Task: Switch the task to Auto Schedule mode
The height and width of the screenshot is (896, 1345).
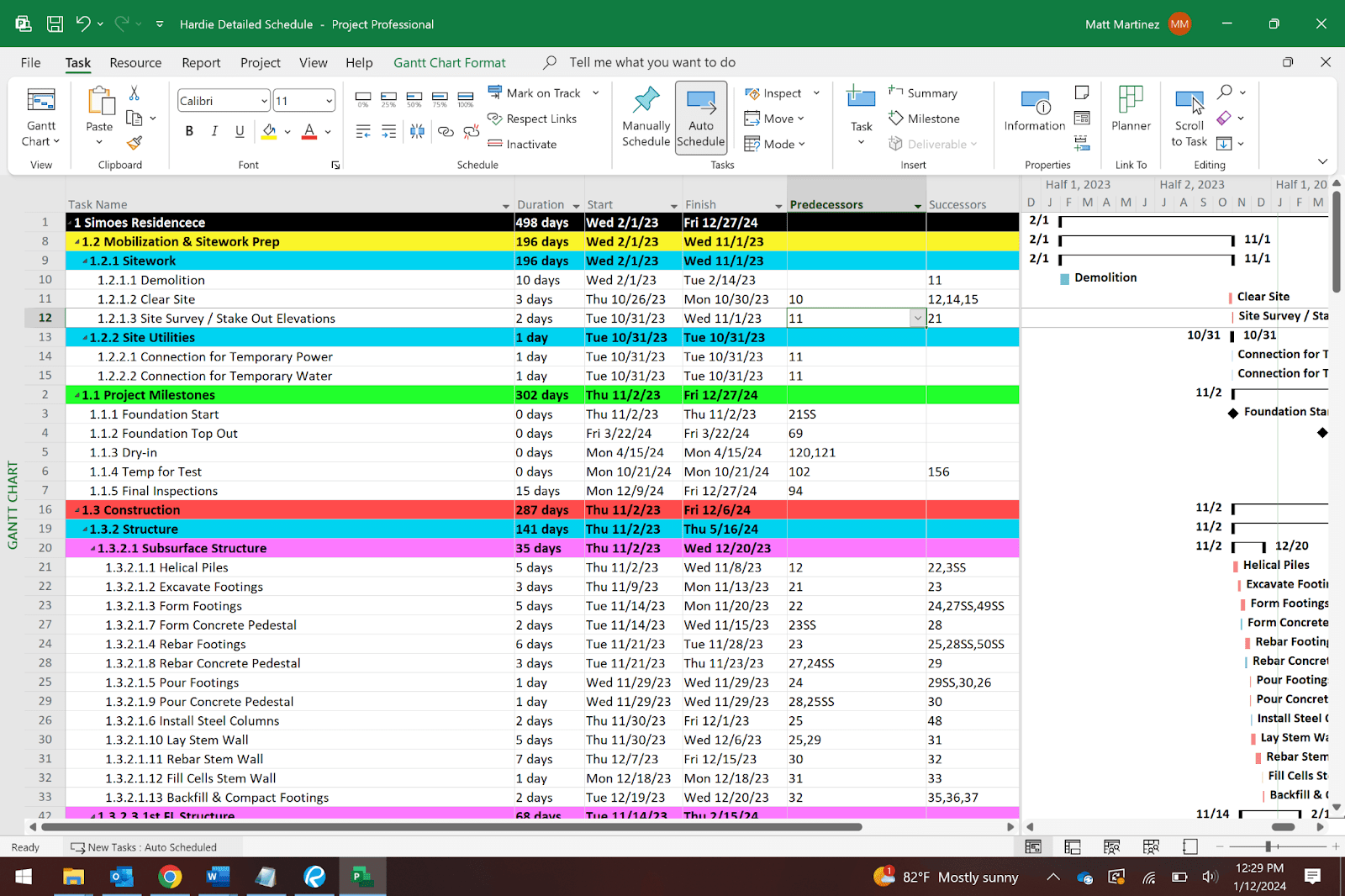Action: point(700,118)
